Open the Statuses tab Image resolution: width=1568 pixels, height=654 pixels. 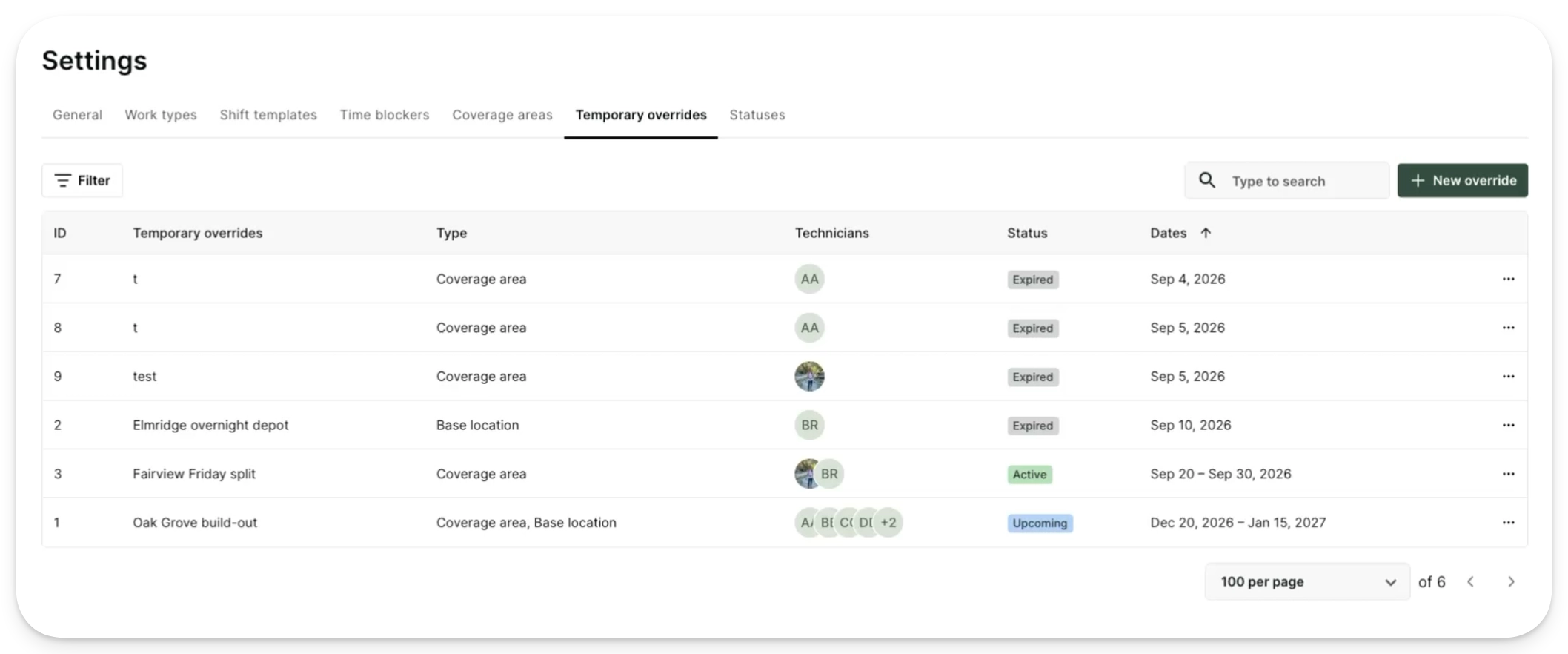coord(757,115)
